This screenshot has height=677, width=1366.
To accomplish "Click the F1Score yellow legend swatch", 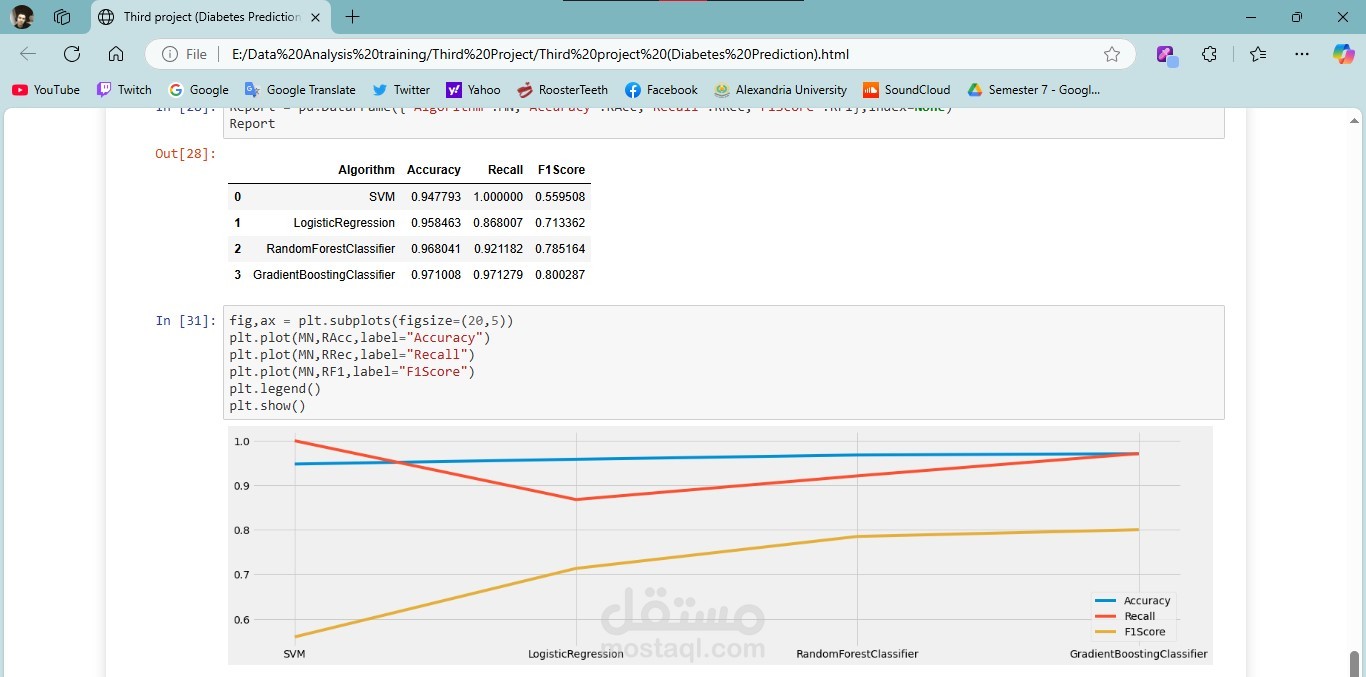I will (x=1106, y=632).
